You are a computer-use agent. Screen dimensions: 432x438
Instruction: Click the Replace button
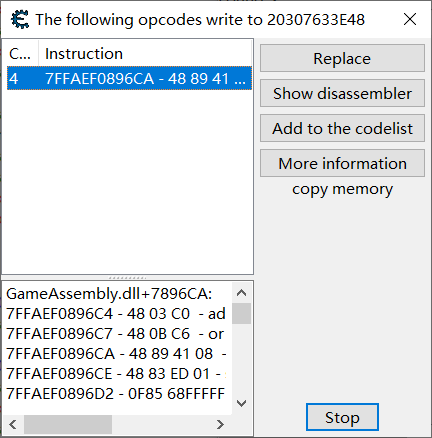tap(342, 58)
